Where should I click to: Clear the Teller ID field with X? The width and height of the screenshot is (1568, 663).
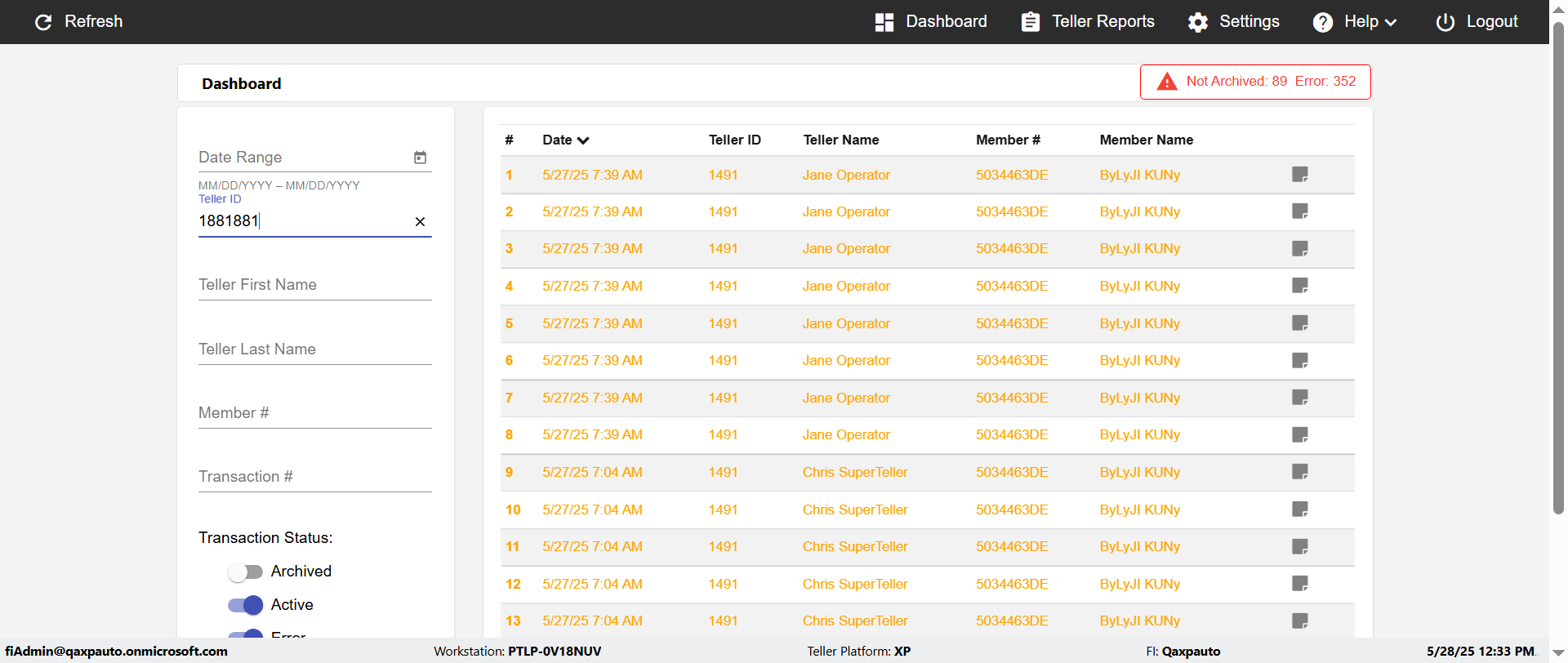click(x=420, y=221)
